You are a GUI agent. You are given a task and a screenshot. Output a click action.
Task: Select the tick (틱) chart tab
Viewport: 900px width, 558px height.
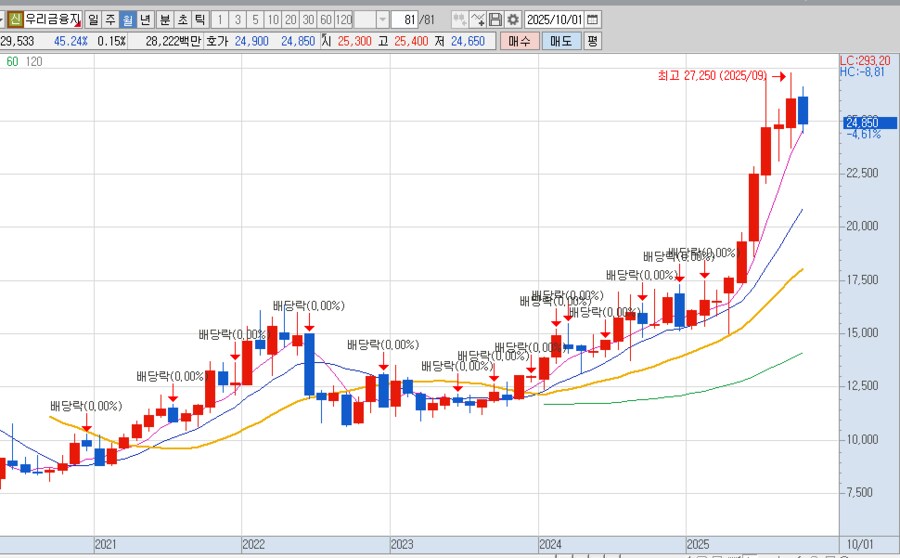pyautogui.click(x=200, y=19)
